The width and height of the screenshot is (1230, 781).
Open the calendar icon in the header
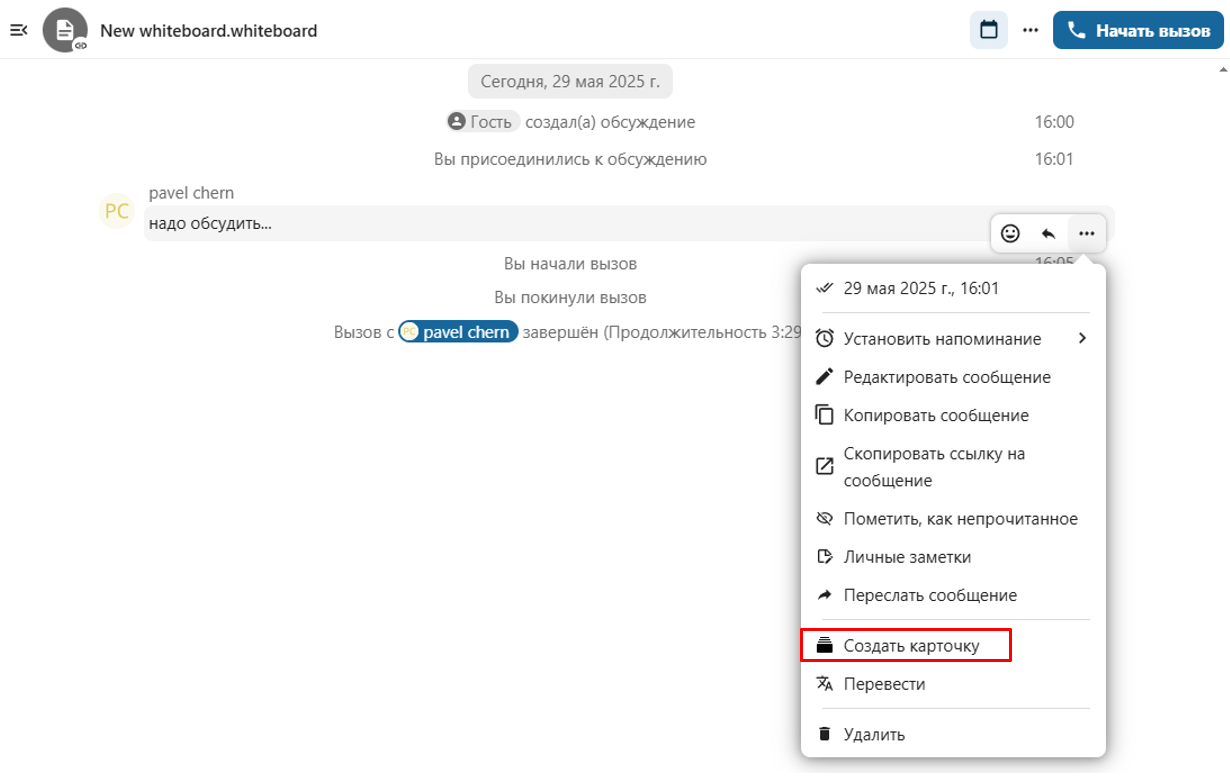[988, 30]
